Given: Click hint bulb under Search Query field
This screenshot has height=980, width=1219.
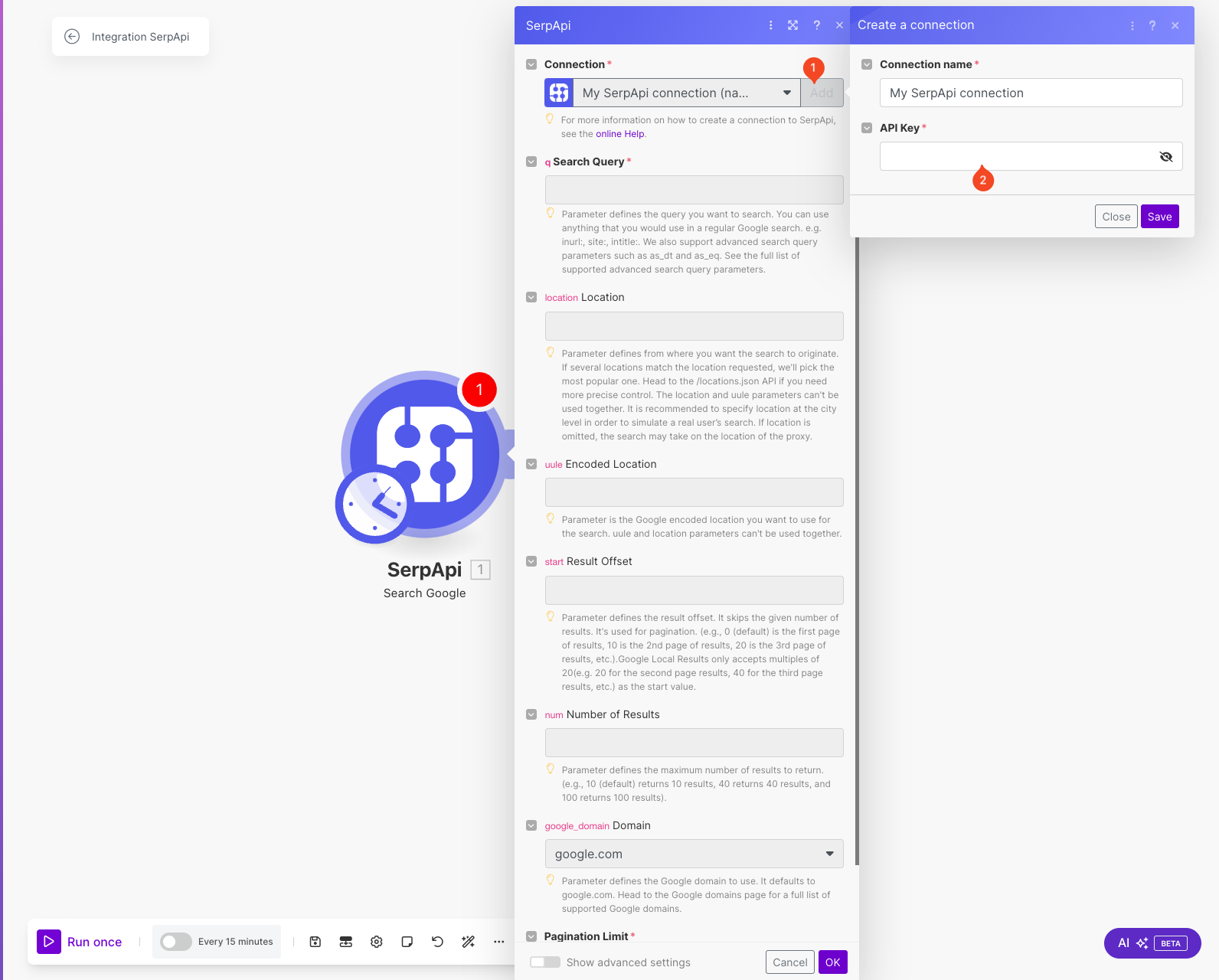Looking at the screenshot, I should (x=550, y=214).
